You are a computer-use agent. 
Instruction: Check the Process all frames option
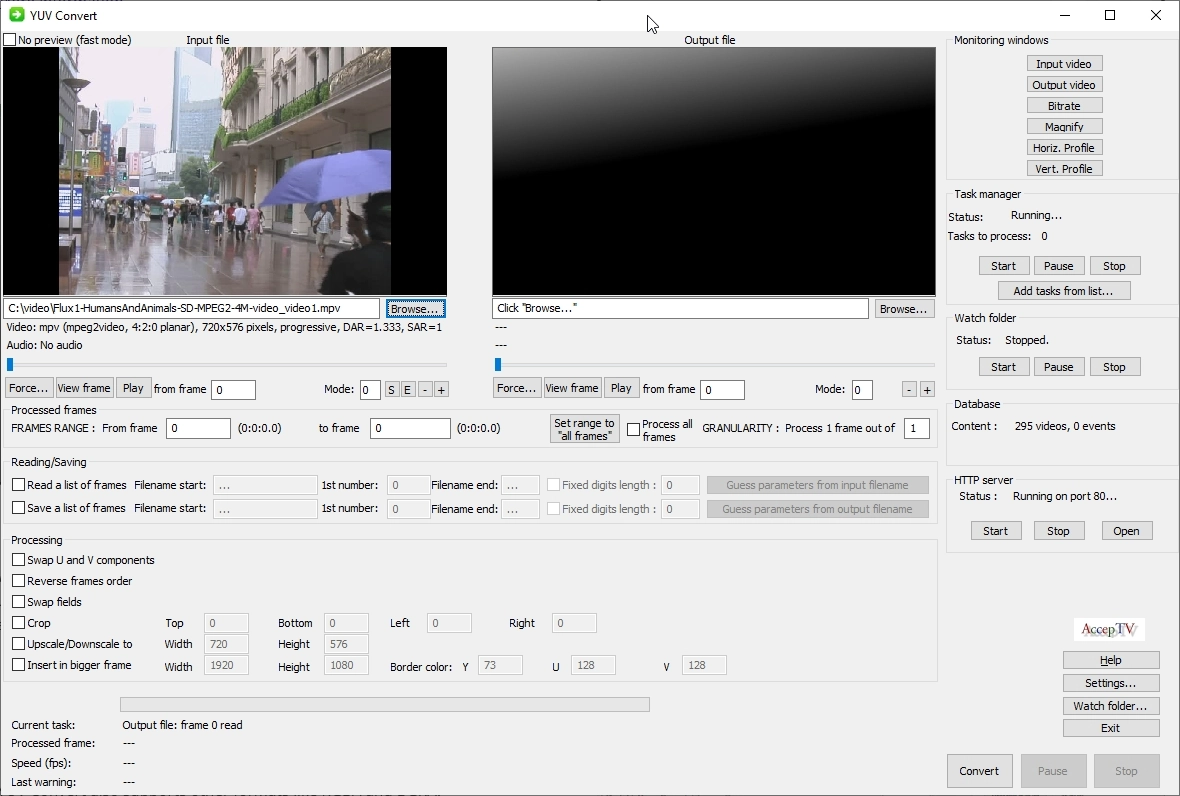tap(633, 430)
